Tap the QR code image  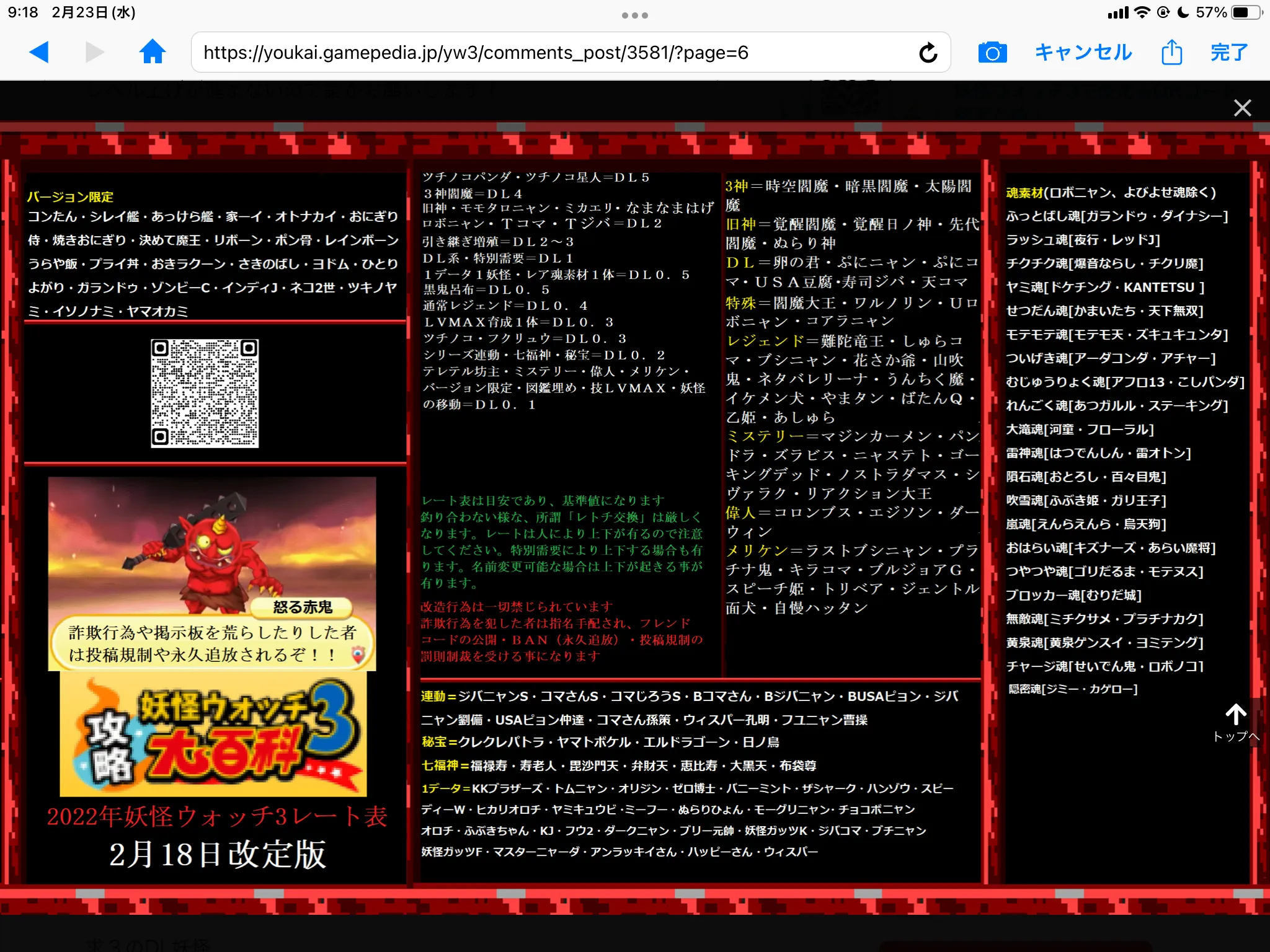coord(205,393)
